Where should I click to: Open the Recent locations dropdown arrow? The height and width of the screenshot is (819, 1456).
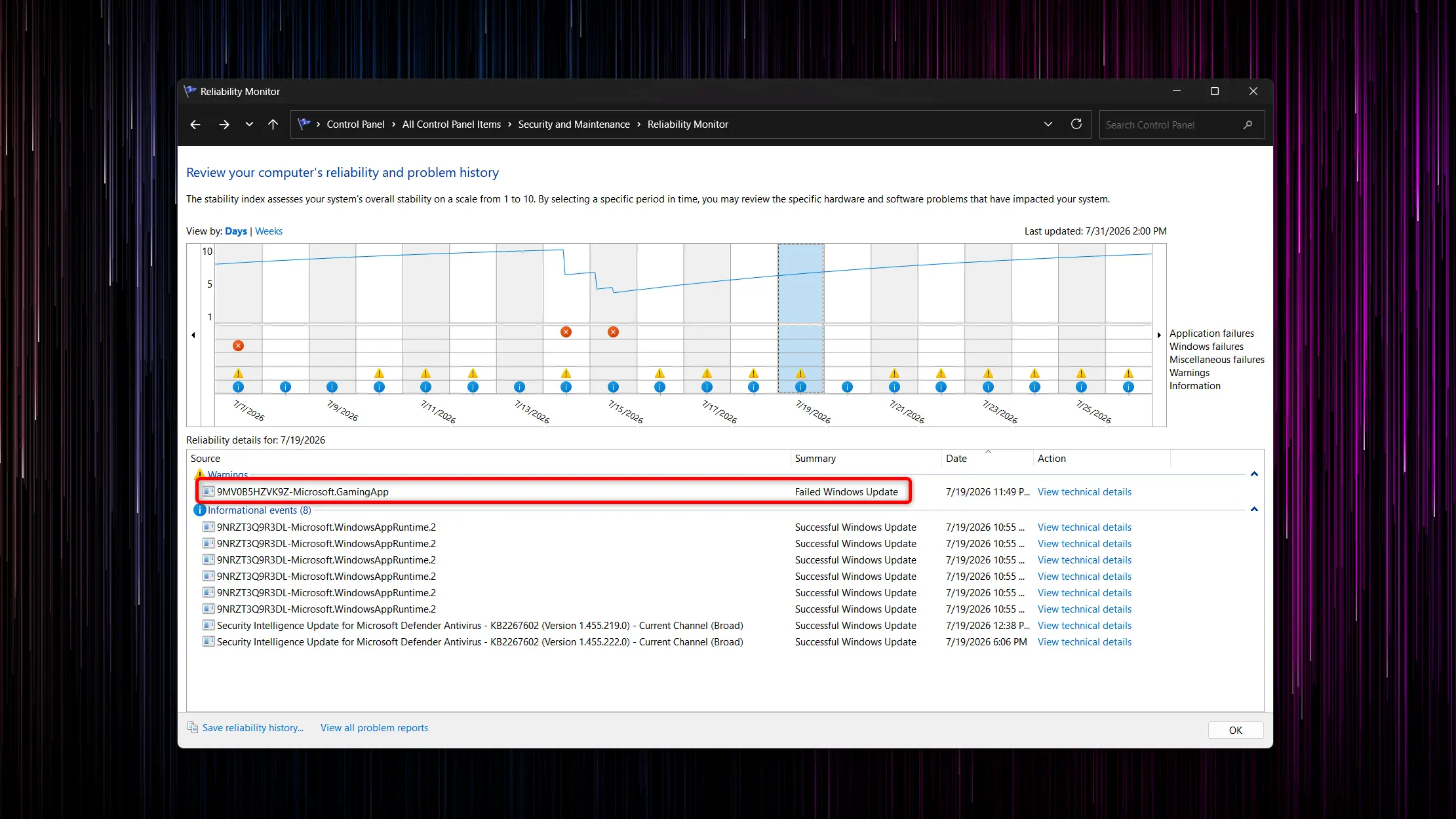[x=249, y=124]
